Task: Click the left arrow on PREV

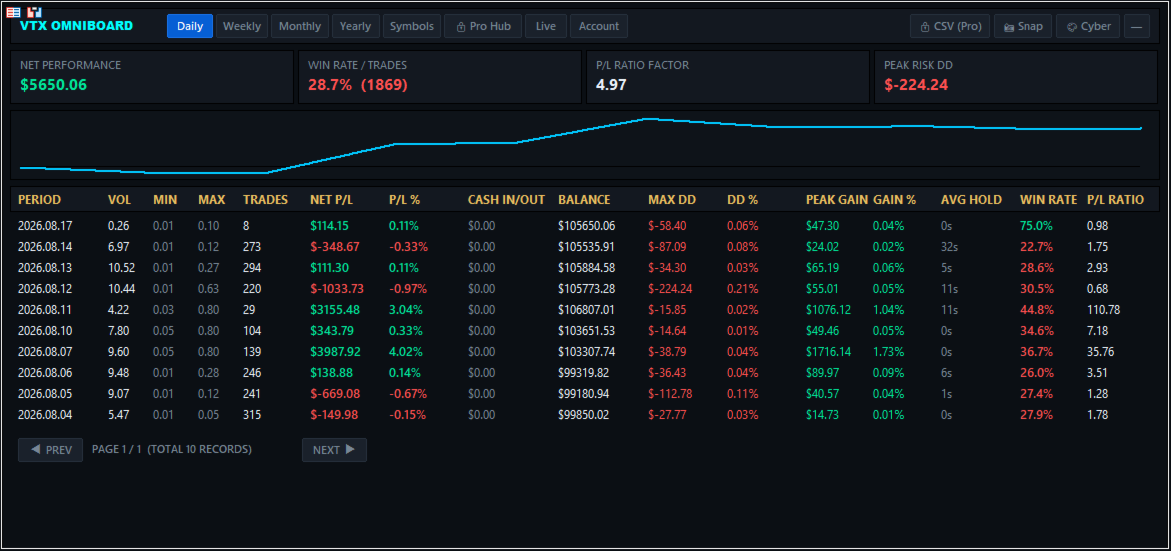Action: click(x=35, y=450)
